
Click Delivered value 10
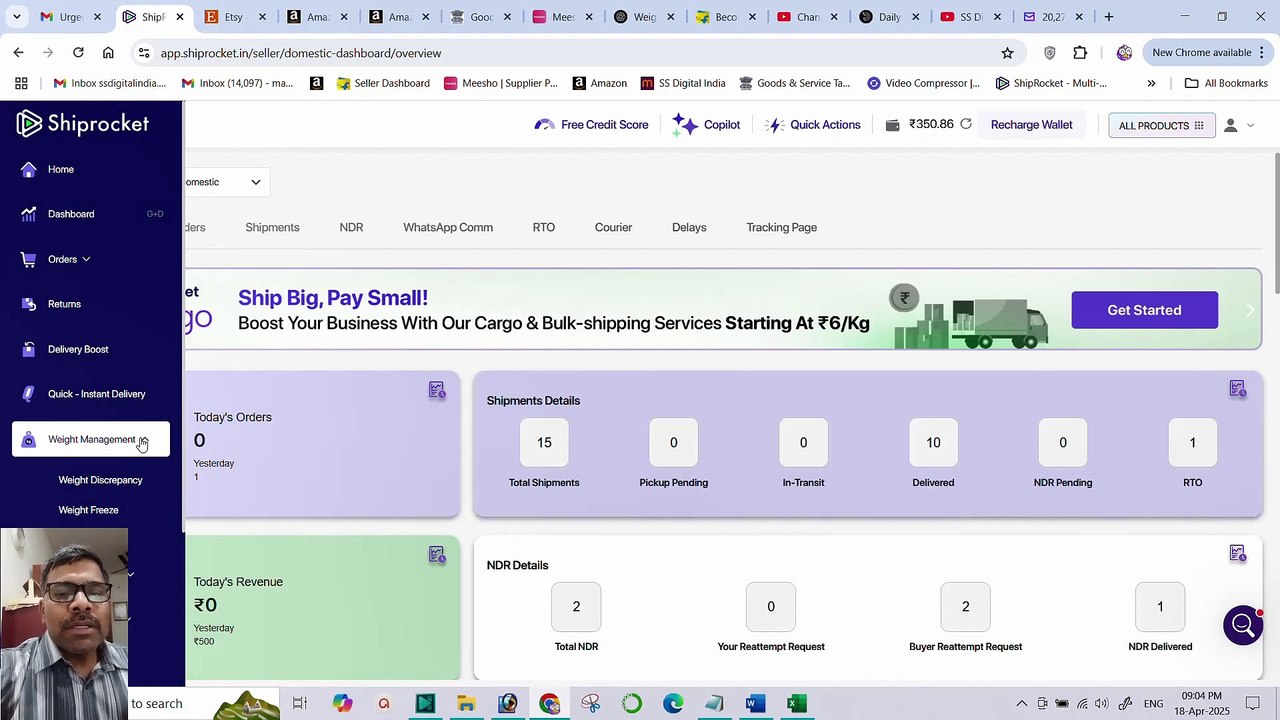[x=933, y=442]
